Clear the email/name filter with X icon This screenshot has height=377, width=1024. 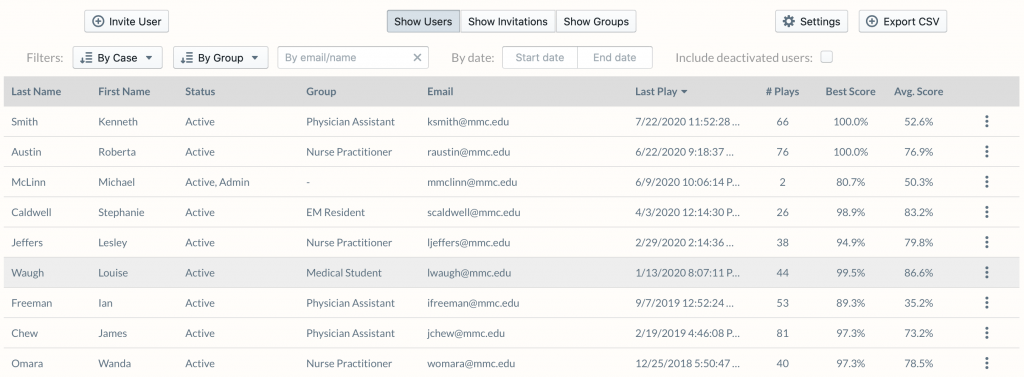click(x=417, y=57)
